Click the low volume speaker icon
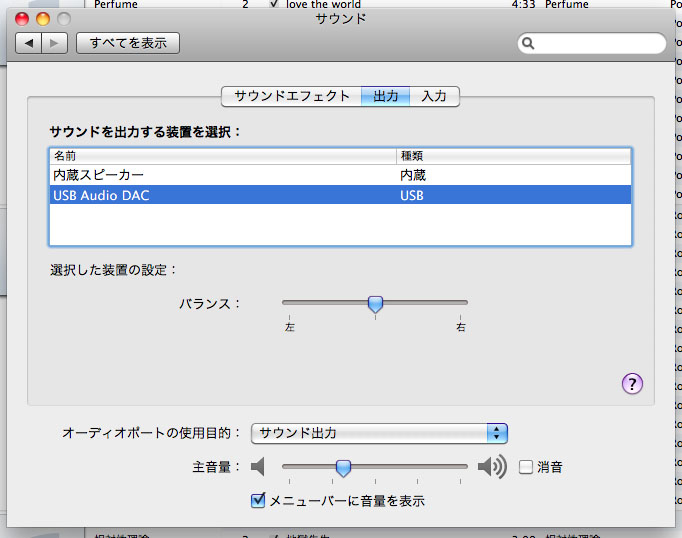The width and height of the screenshot is (682, 538). click(260, 467)
